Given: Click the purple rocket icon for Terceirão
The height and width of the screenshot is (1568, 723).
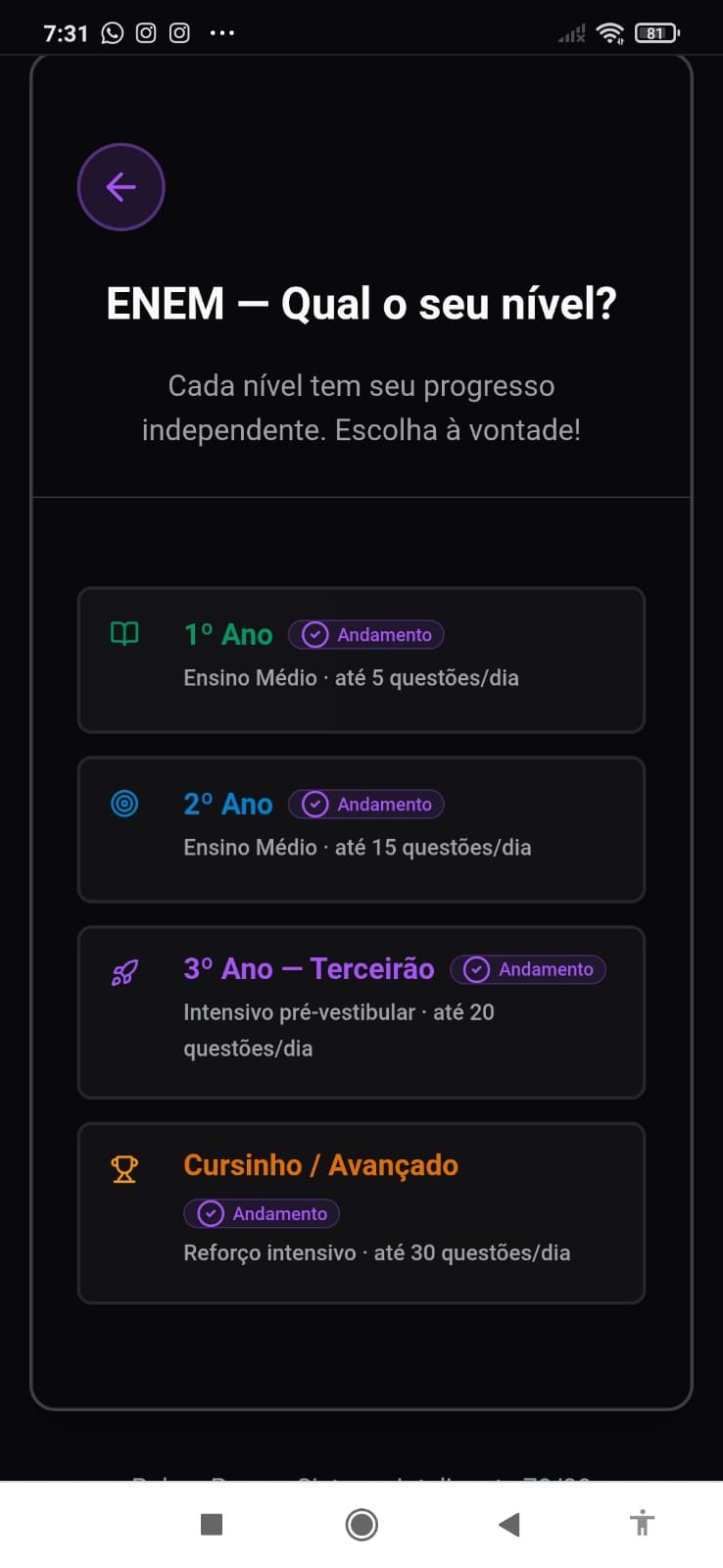Looking at the screenshot, I should 124,972.
